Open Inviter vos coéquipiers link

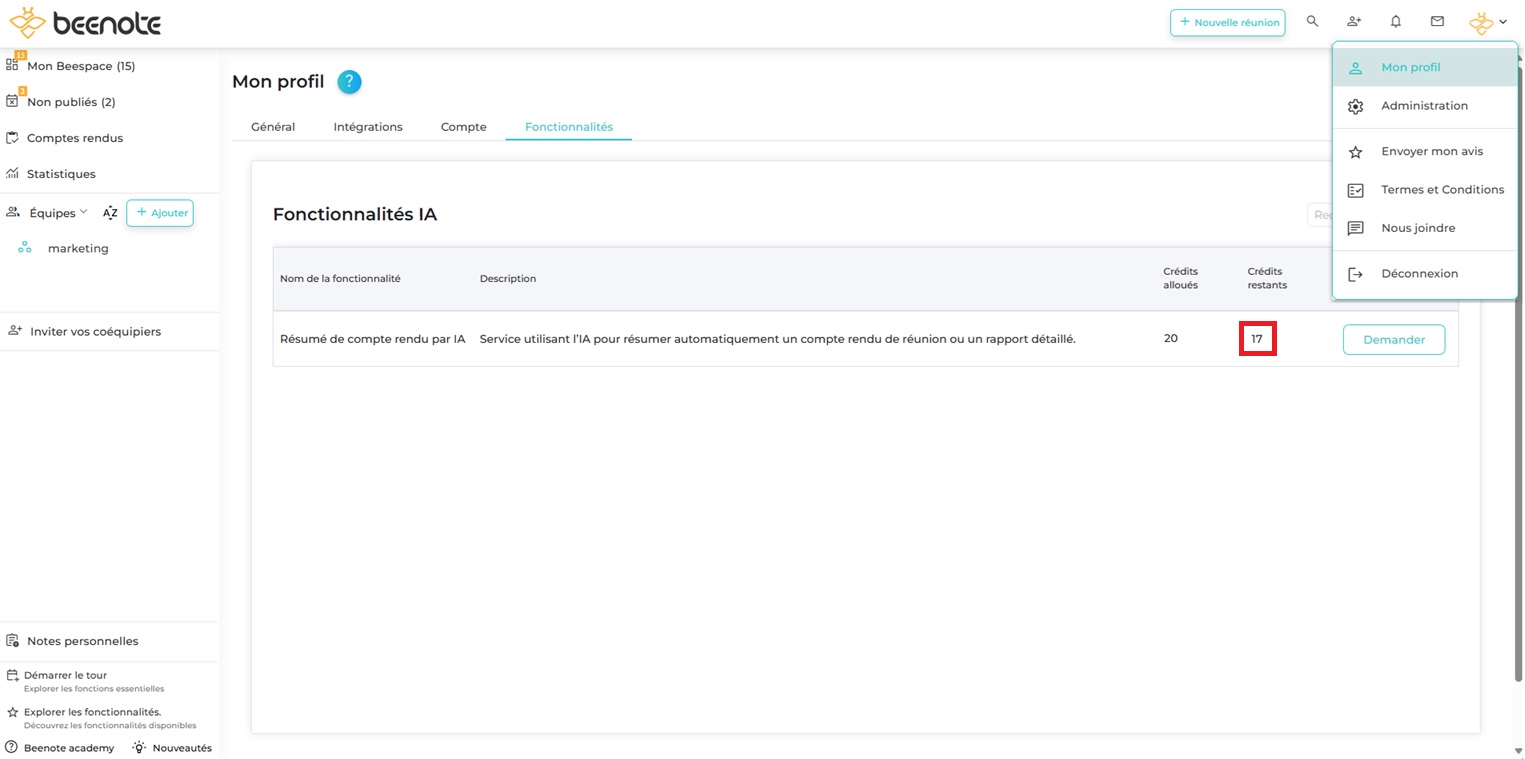(95, 332)
